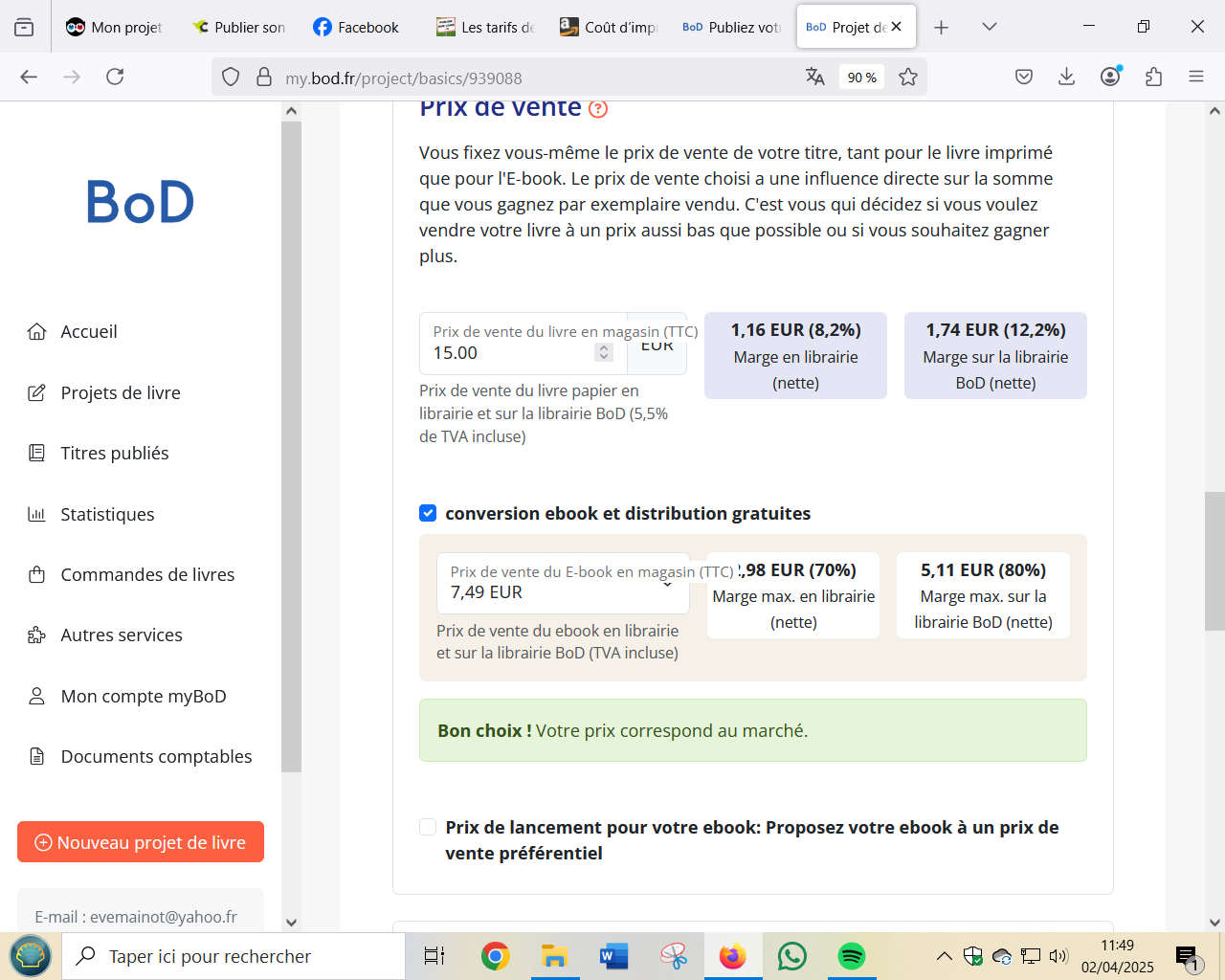Viewport: 1225px width, 980px height.
Task: Click the Nouveau projet de livre button
Action: tap(141, 842)
